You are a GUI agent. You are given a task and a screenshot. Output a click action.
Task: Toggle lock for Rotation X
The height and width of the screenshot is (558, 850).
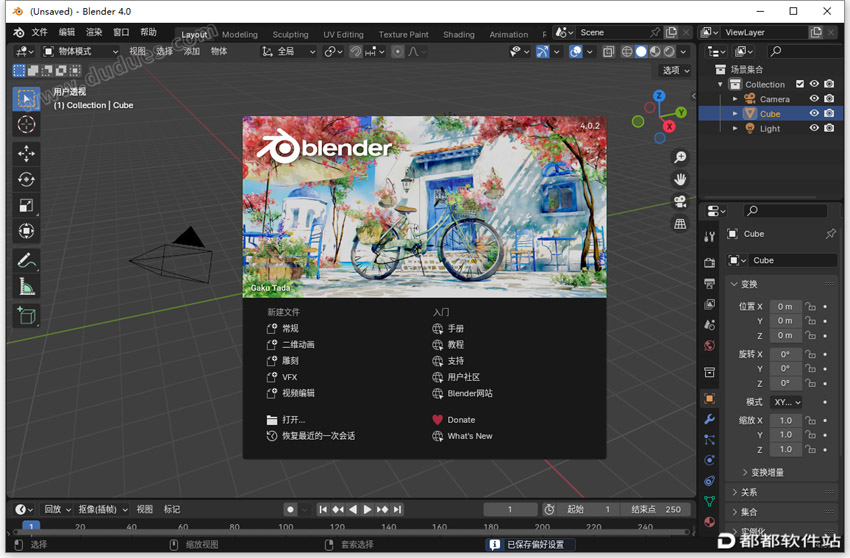[x=810, y=354]
